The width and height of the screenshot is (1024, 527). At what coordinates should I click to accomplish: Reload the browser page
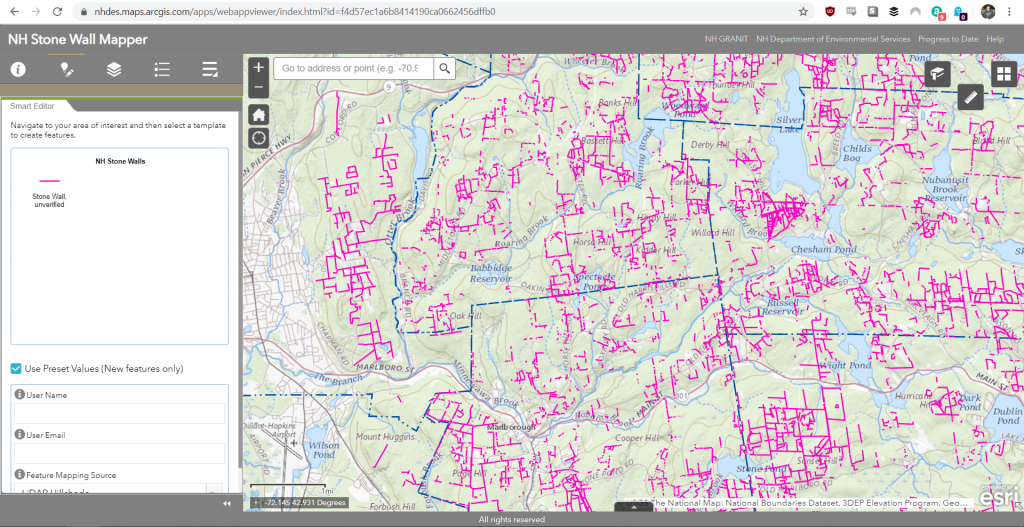pos(57,12)
